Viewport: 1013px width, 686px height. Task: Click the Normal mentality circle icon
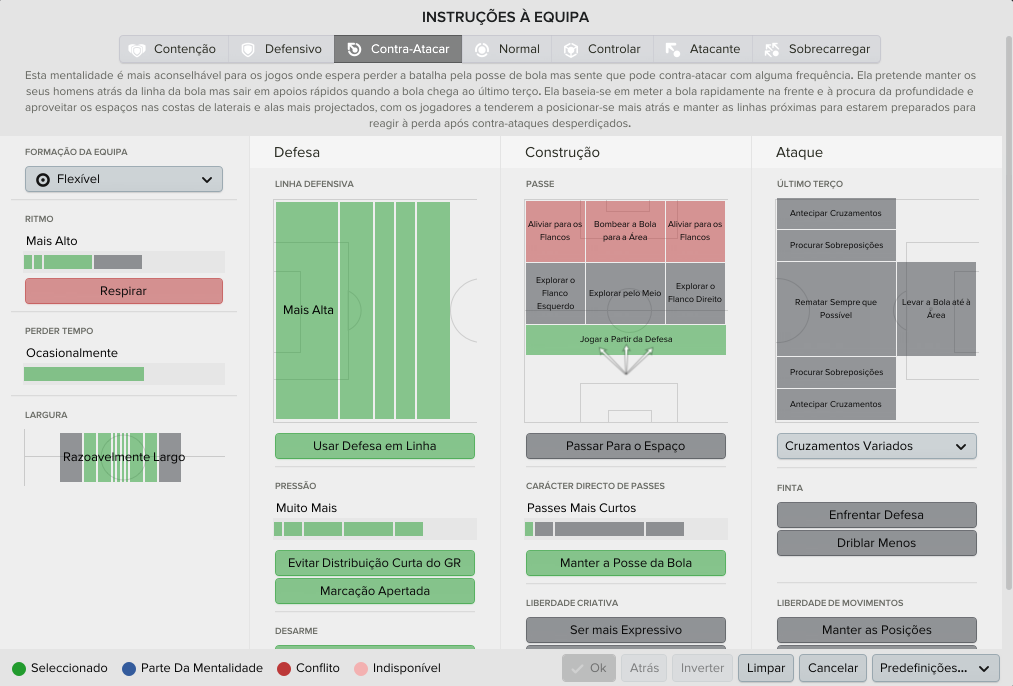coord(482,50)
